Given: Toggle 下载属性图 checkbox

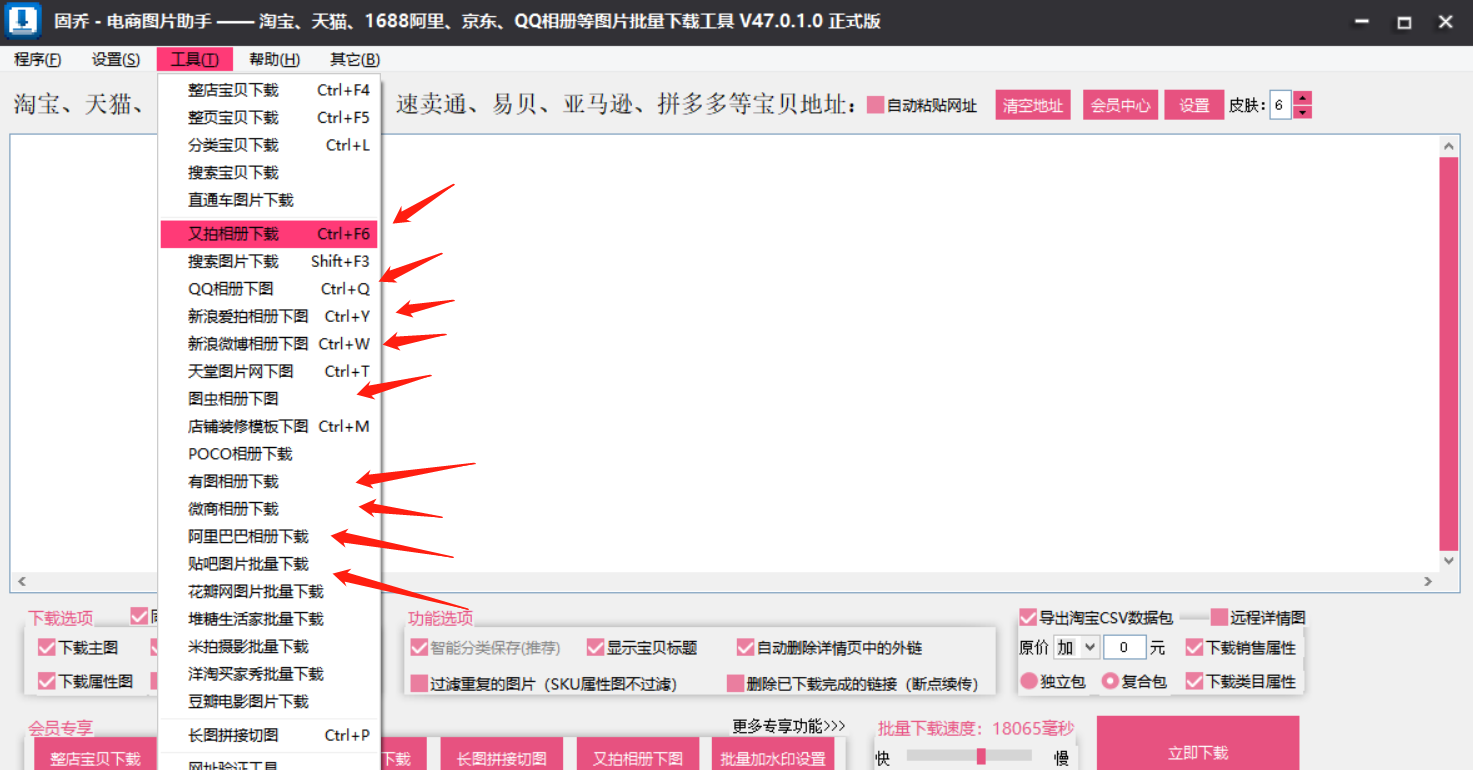Looking at the screenshot, I should (x=46, y=681).
